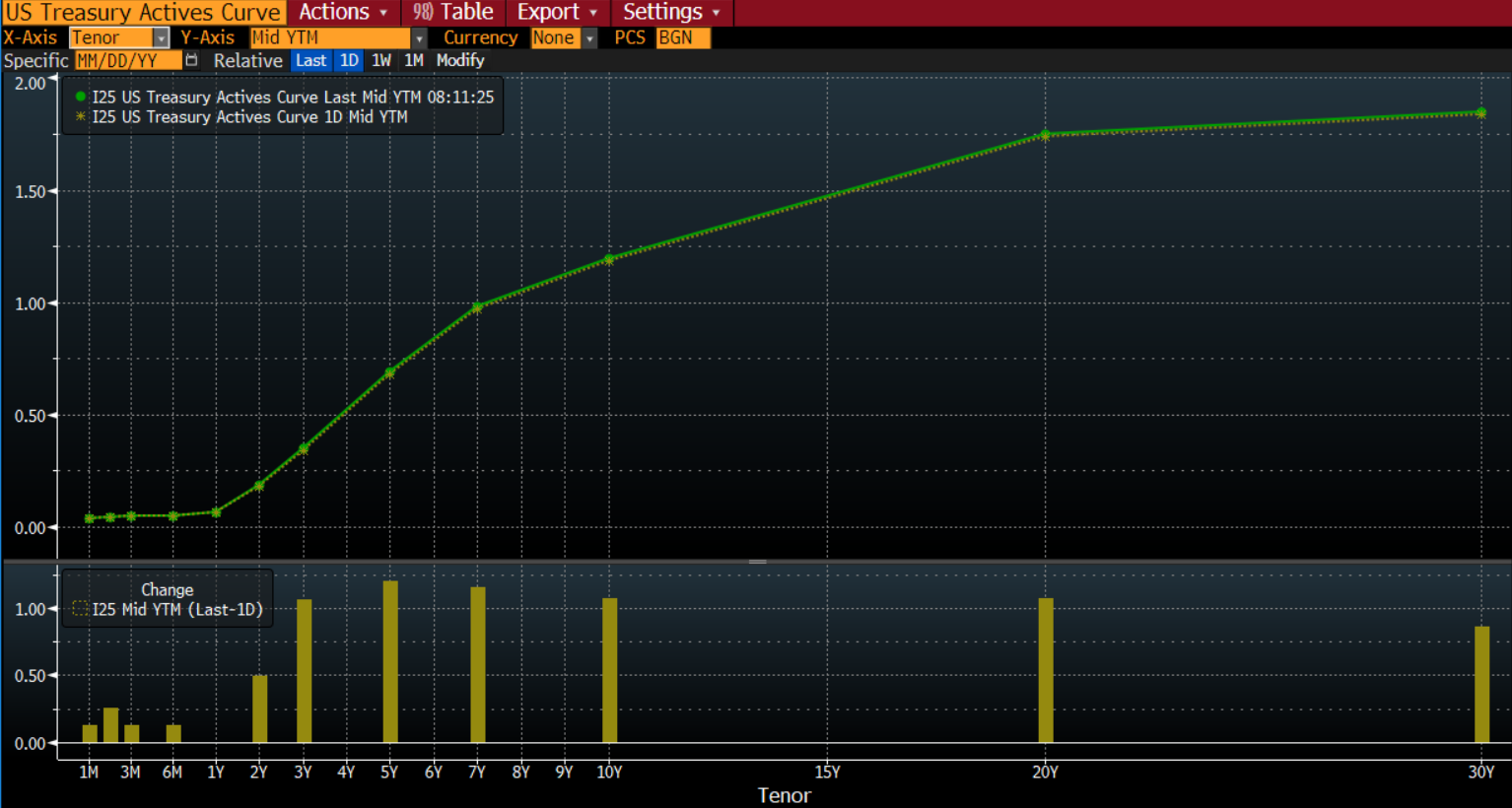This screenshot has height=808, width=1512.
Task: Click the Change legend checkbox icon
Action: 81,609
